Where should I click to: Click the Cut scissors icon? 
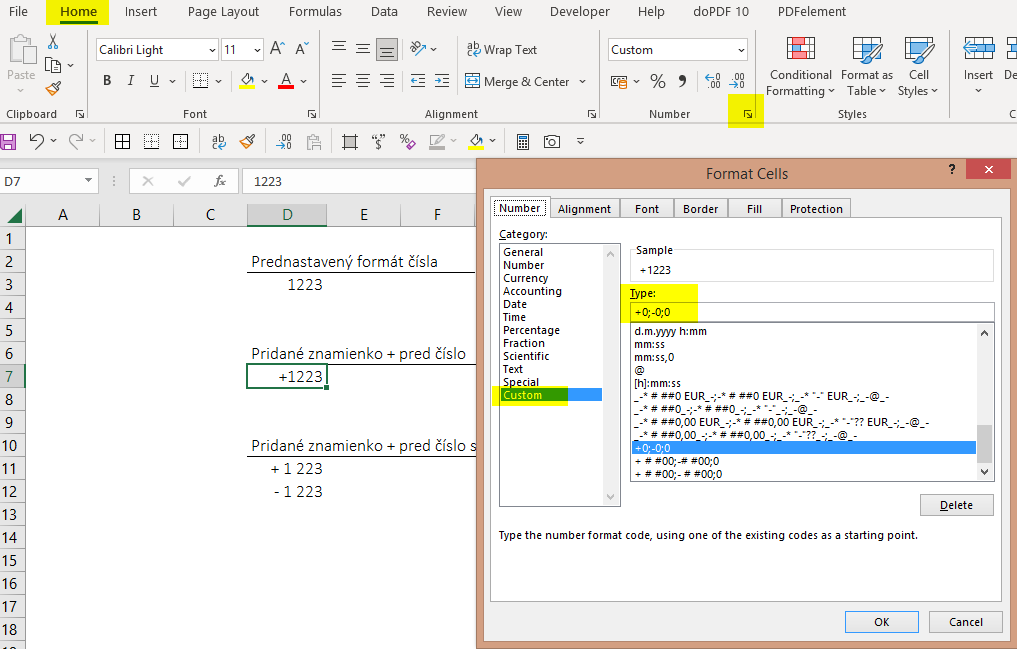click(53, 41)
